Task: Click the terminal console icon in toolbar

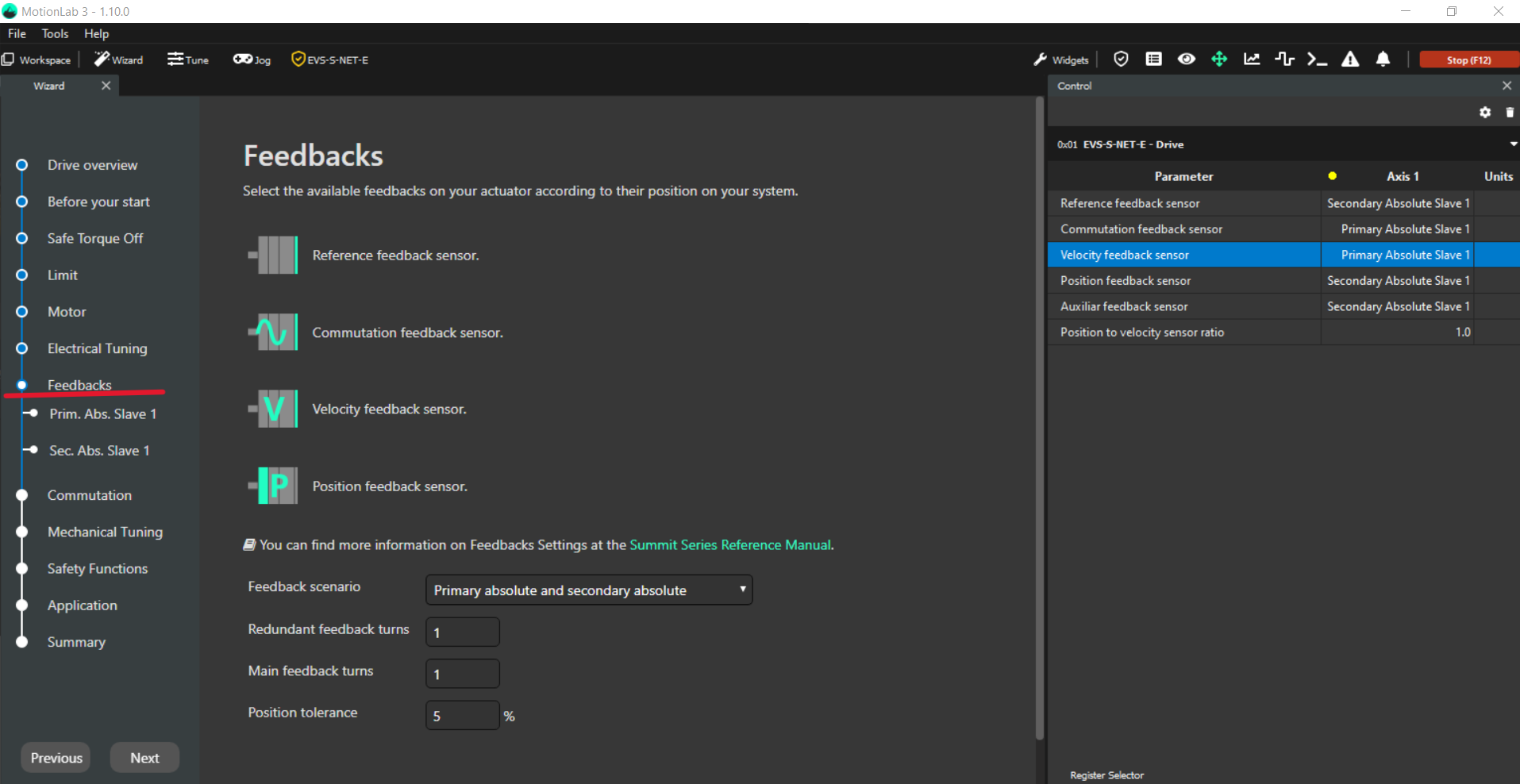Action: point(1317,60)
